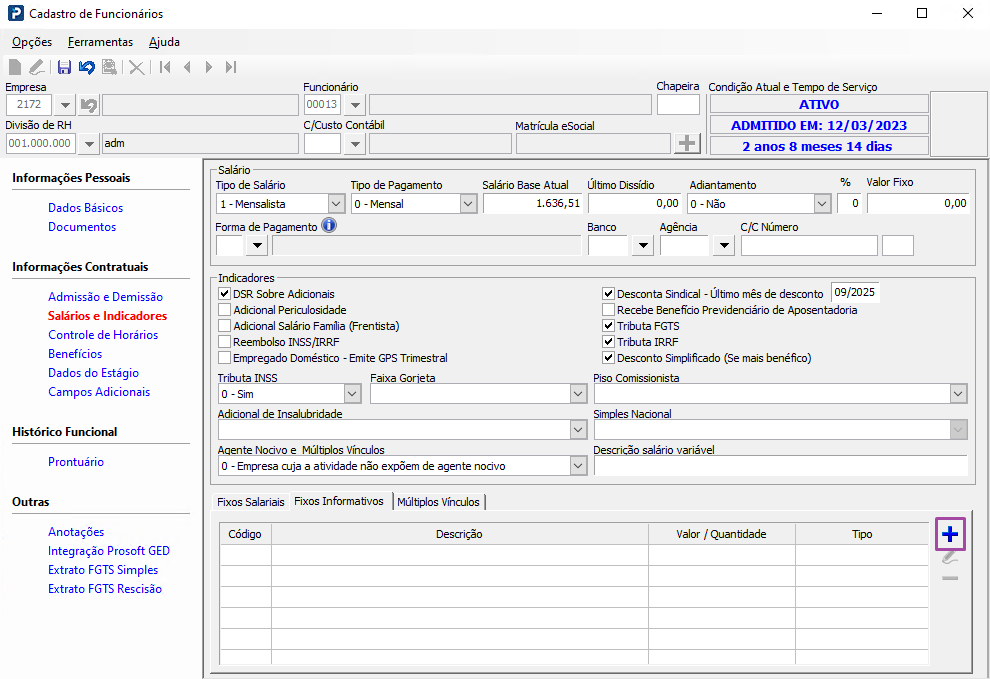Open Documentos link
The height and width of the screenshot is (679, 990).
point(82,227)
